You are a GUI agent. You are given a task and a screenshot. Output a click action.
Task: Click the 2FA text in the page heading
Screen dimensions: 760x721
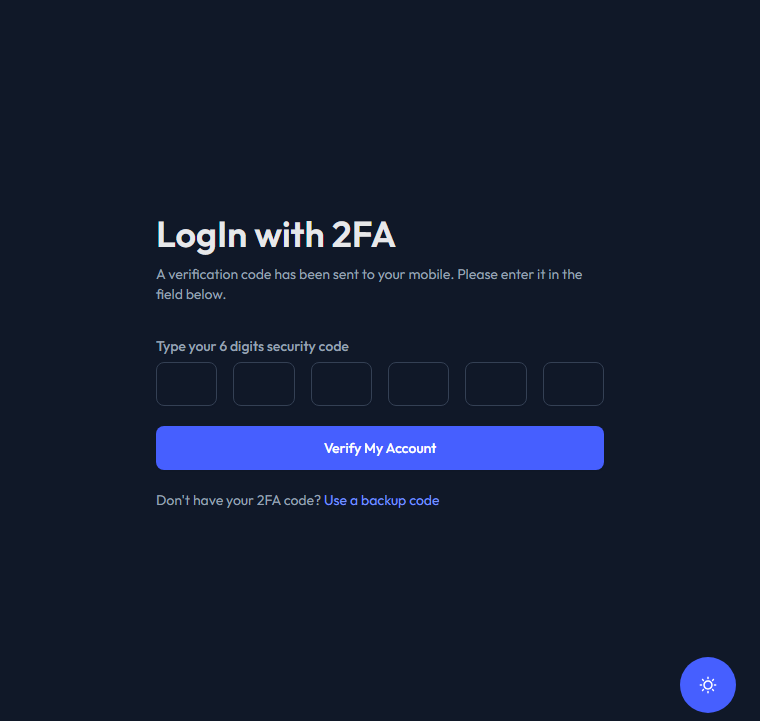coord(363,235)
